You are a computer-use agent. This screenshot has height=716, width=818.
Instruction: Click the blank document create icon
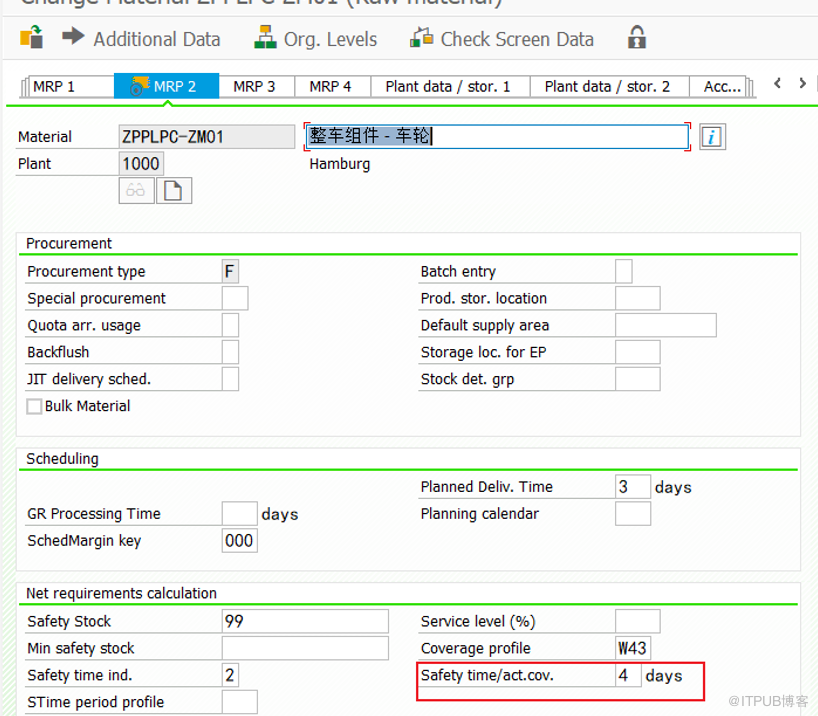coord(174,190)
